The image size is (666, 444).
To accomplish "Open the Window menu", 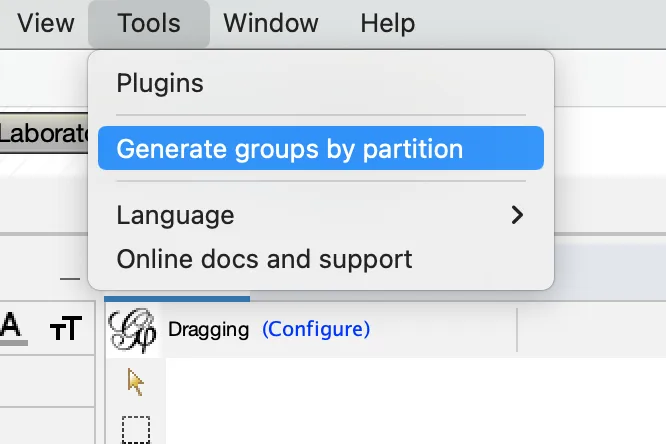I will point(271,23).
